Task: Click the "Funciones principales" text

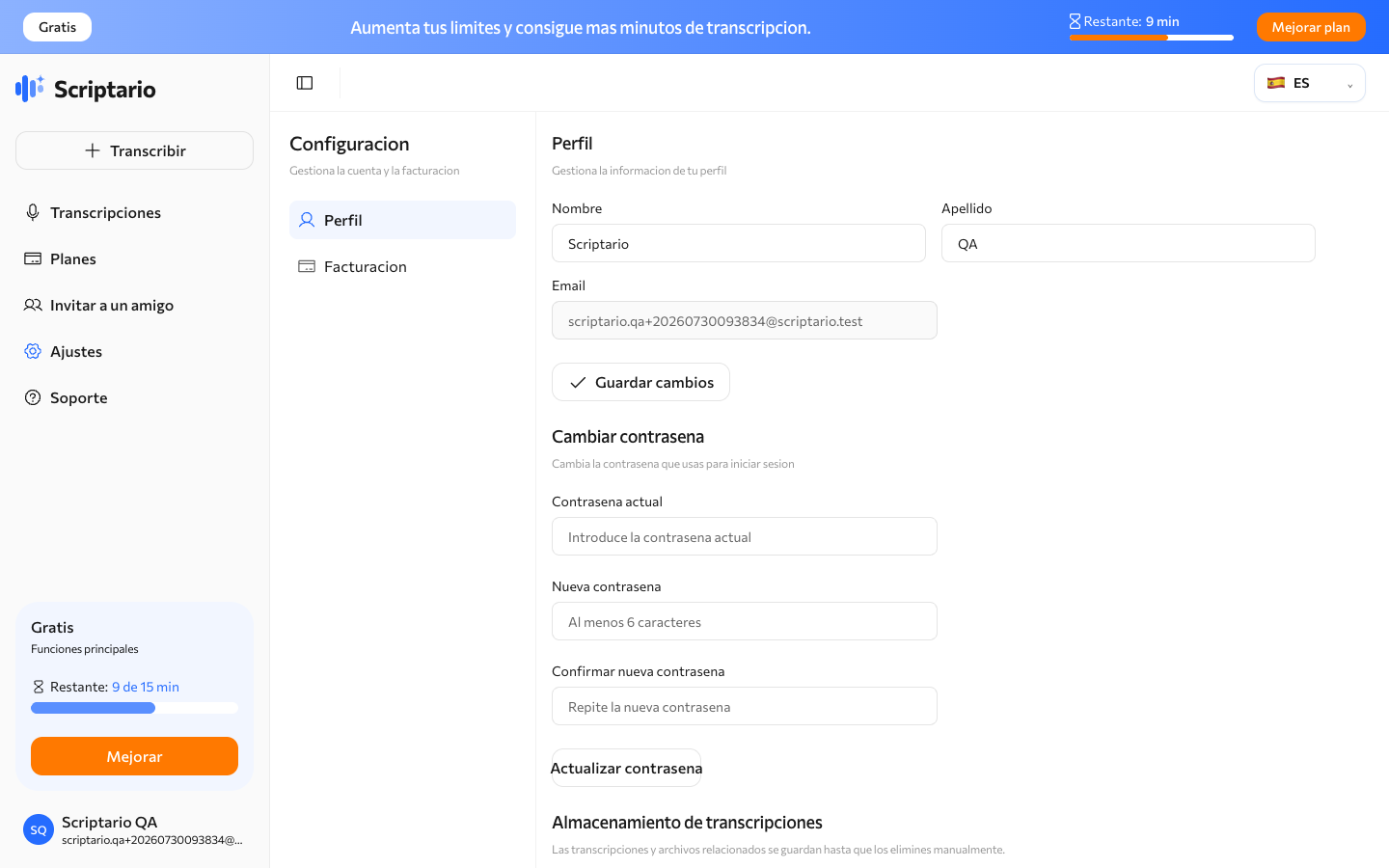Action: (x=85, y=649)
